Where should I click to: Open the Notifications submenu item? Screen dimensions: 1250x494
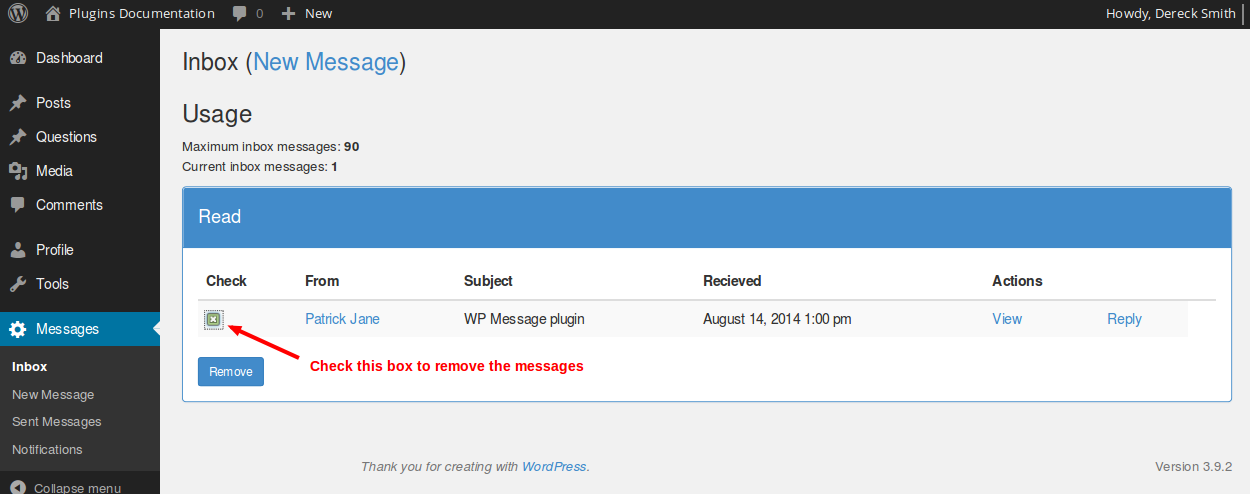click(x=47, y=450)
